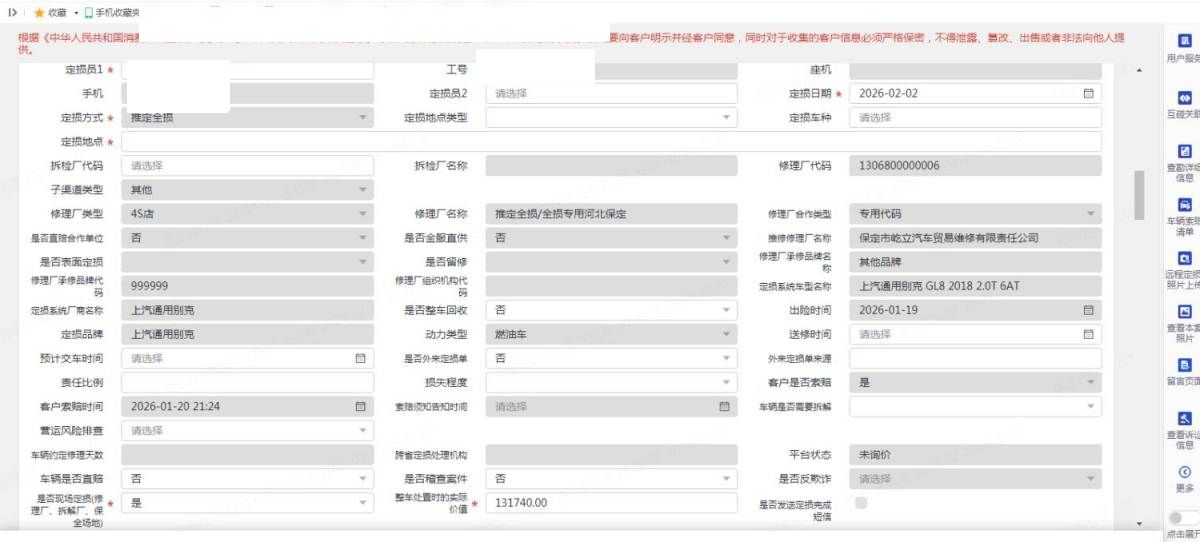Open 查看本案照片 sidebar icon

1185,312
